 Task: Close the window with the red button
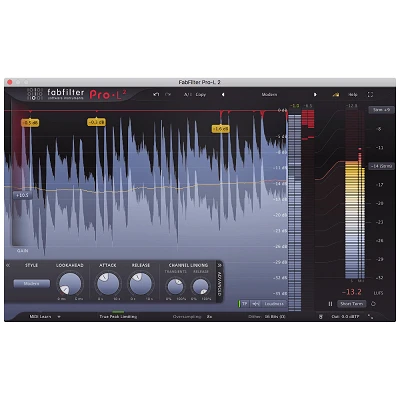pyautogui.click(x=10, y=82)
